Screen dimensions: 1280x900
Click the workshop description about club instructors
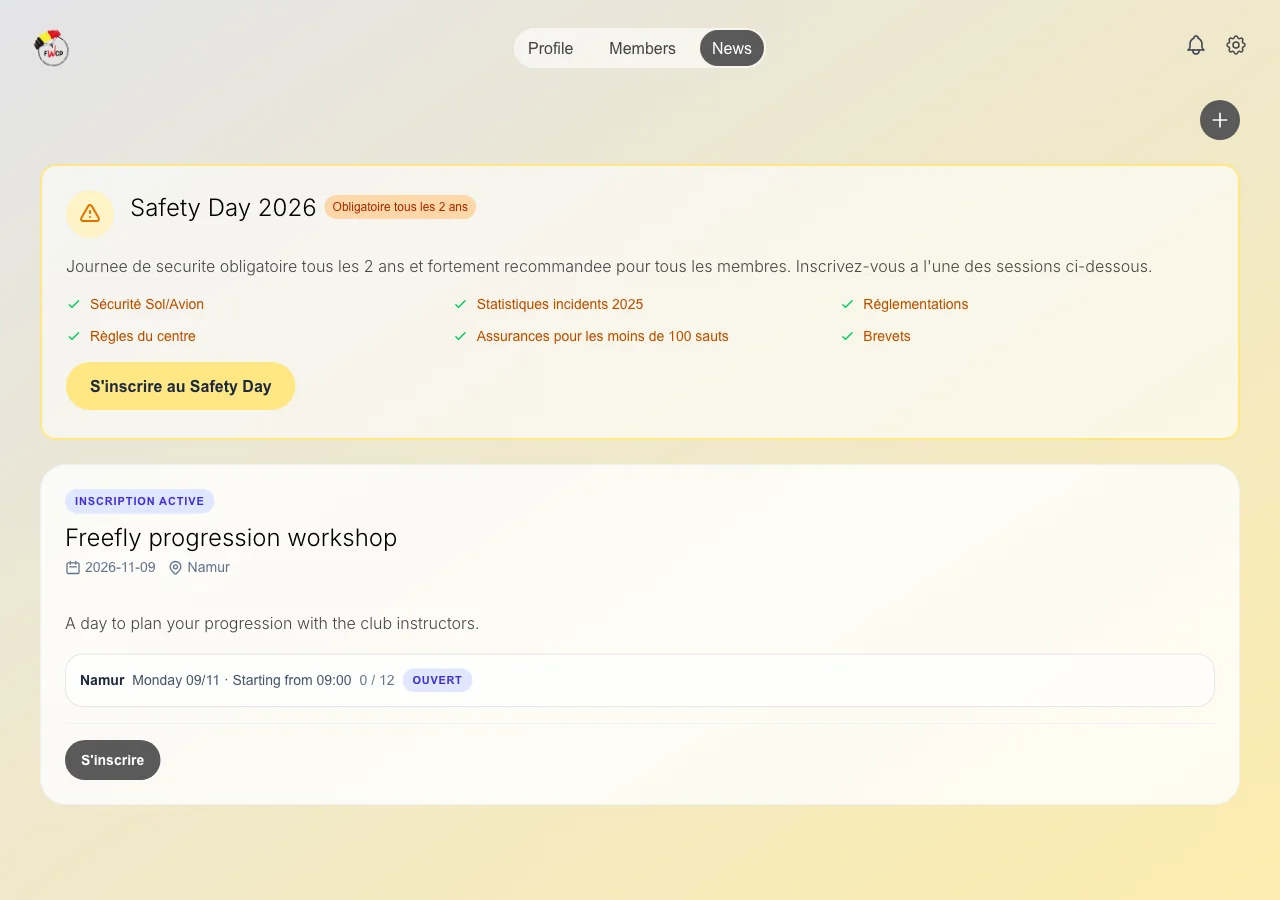click(x=272, y=623)
